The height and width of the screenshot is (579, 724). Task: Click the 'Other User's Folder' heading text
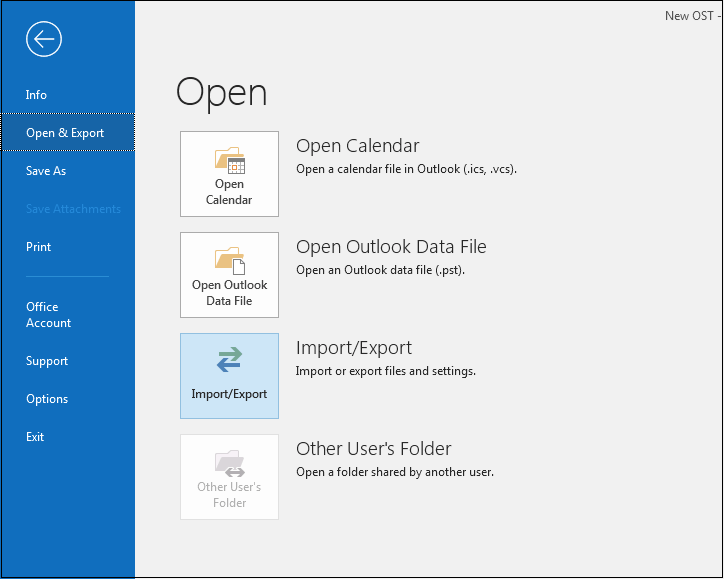[374, 449]
